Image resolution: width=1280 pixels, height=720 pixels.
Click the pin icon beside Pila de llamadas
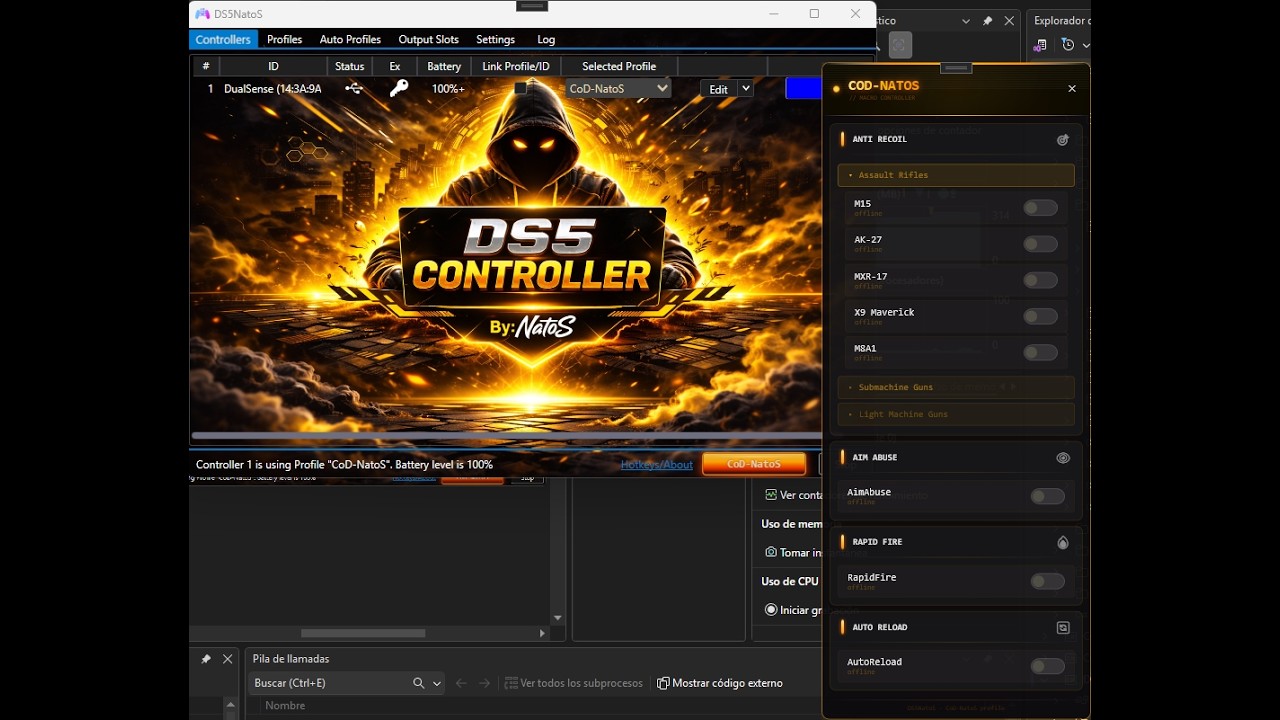pyautogui.click(x=206, y=659)
